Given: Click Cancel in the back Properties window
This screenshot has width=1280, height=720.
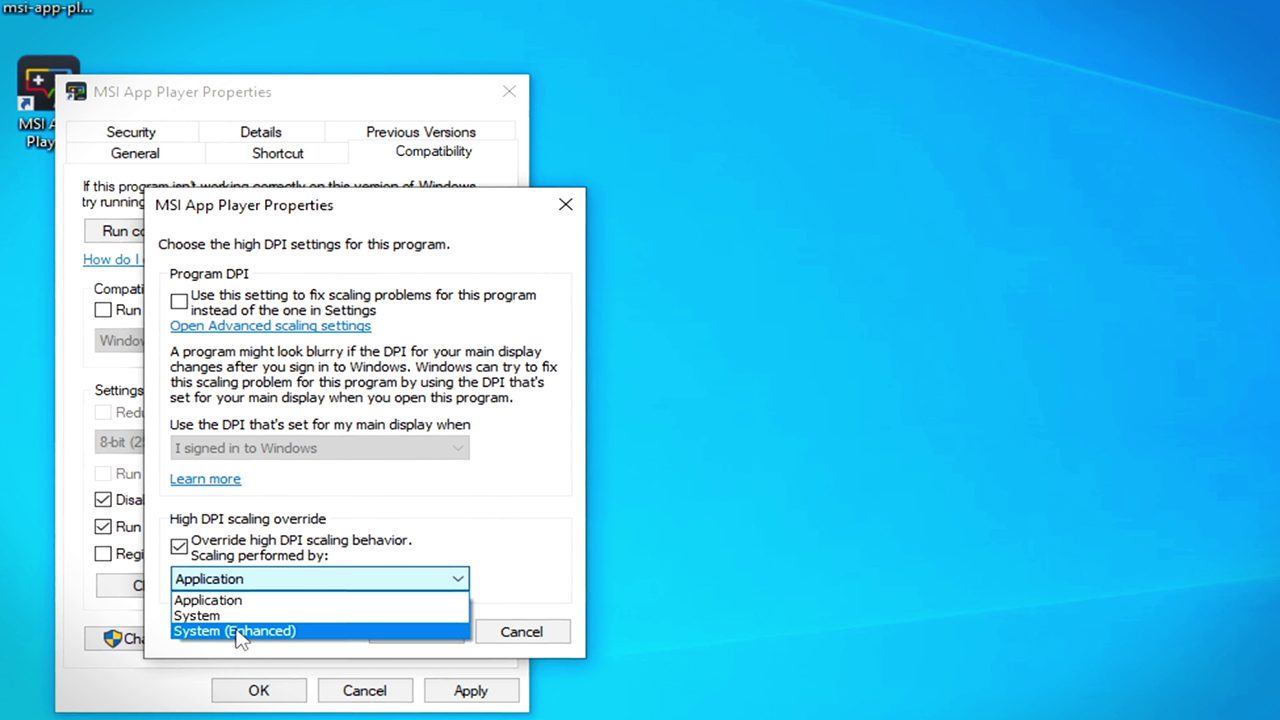Looking at the screenshot, I should 365,690.
